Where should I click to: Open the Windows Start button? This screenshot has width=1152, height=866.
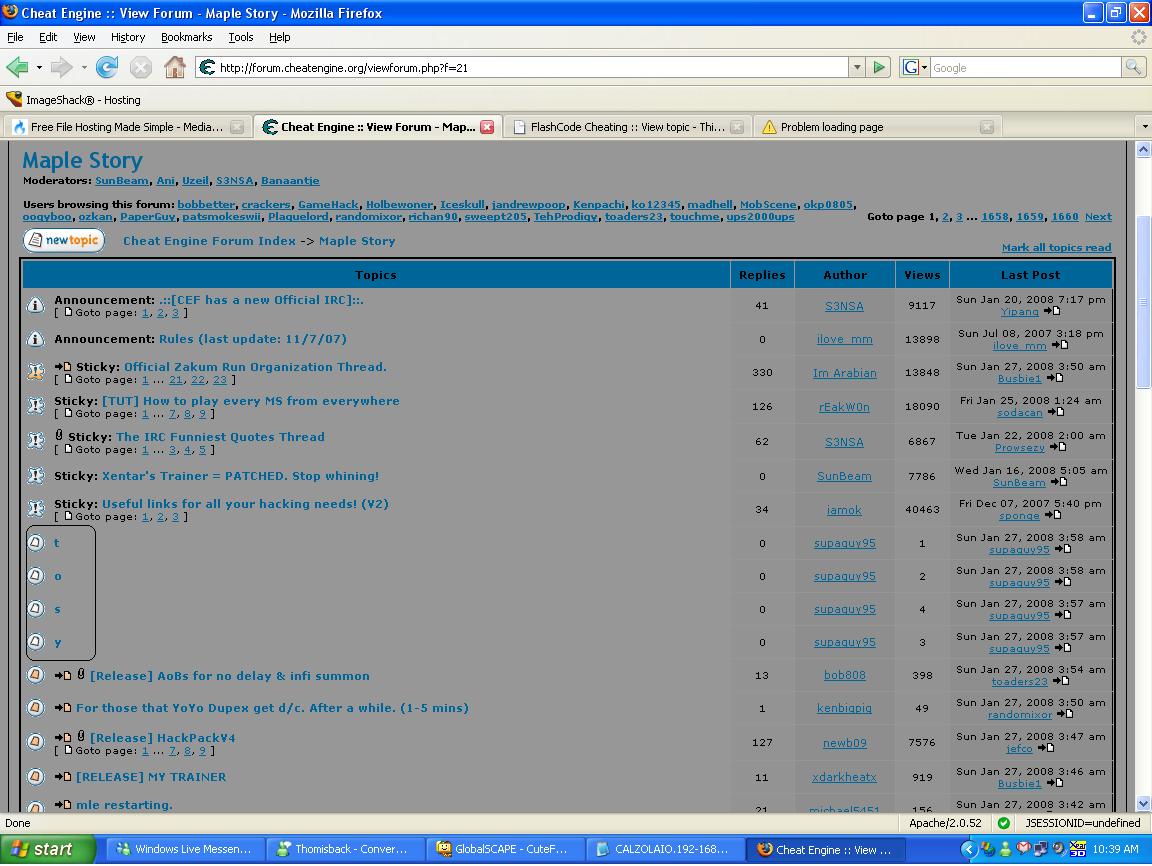tap(48, 849)
